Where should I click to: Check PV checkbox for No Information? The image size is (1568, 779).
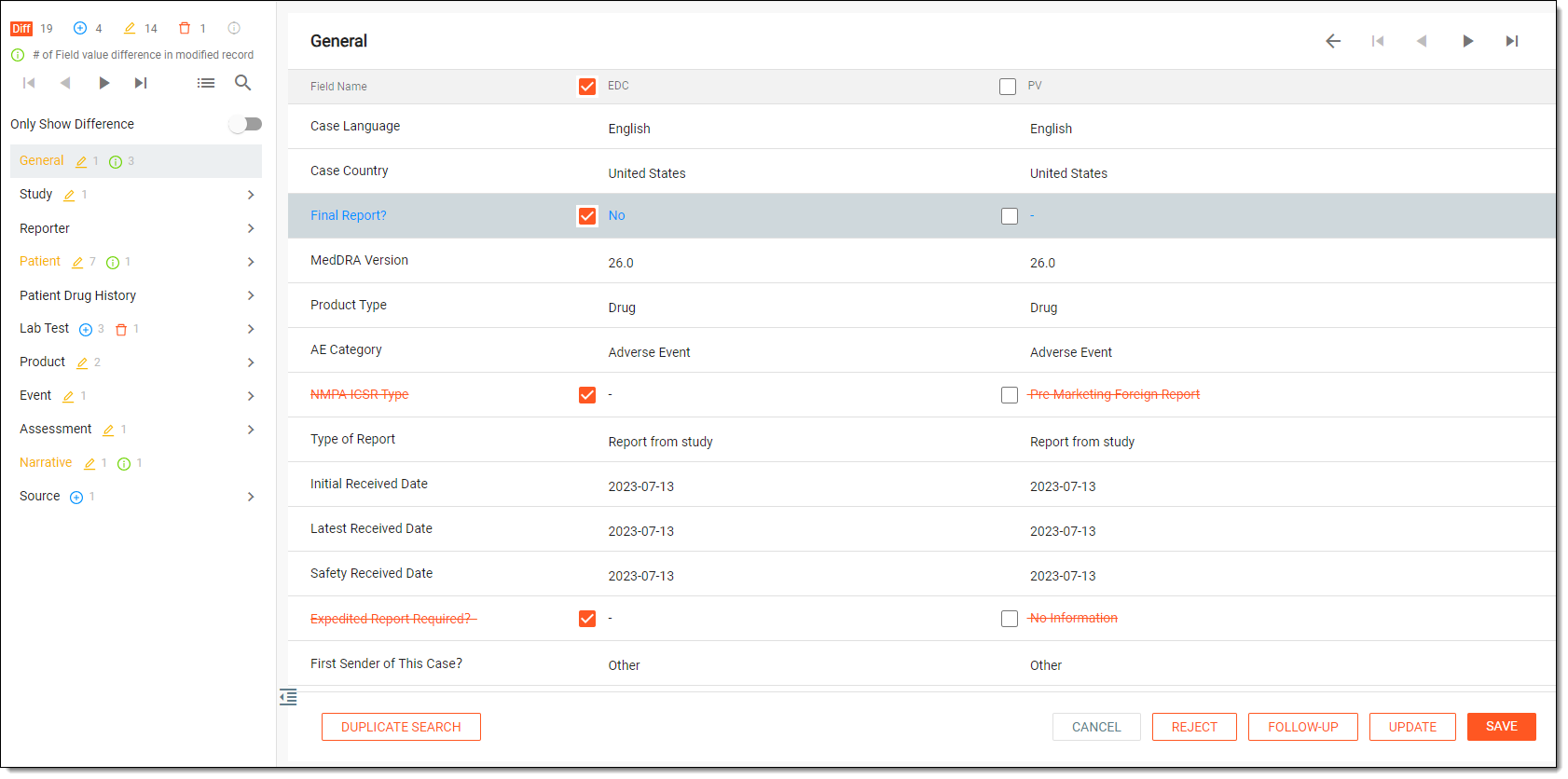point(1010,619)
